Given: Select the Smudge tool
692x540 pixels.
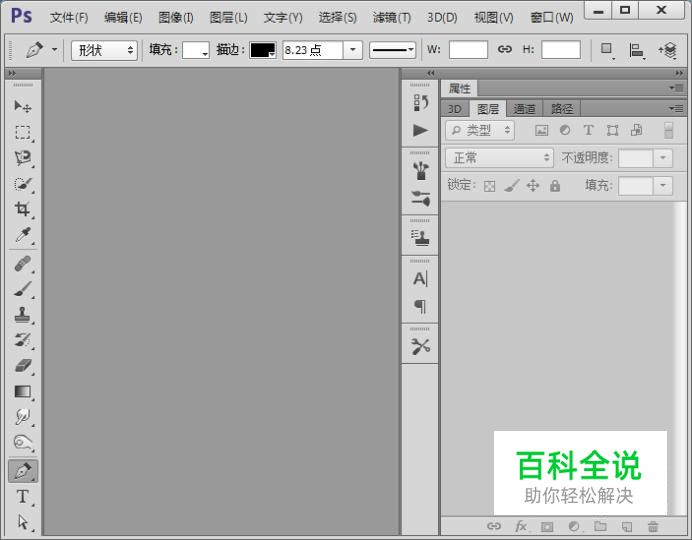Looking at the screenshot, I should pos(23,416).
